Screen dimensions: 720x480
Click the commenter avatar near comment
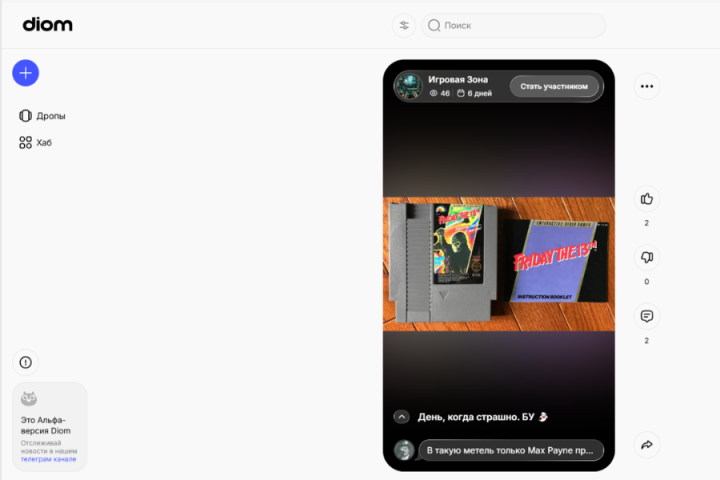(x=404, y=451)
